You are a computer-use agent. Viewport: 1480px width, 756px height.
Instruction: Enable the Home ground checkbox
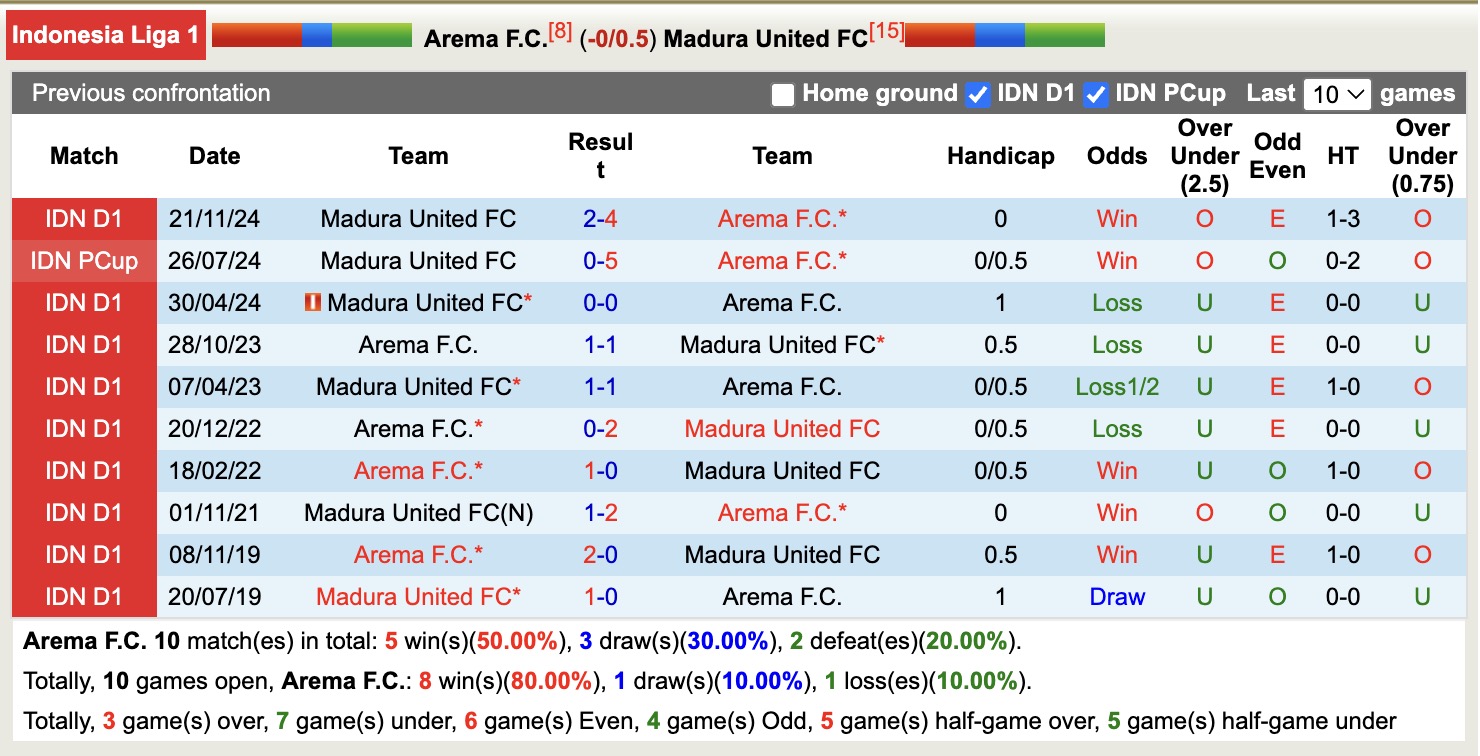(784, 93)
